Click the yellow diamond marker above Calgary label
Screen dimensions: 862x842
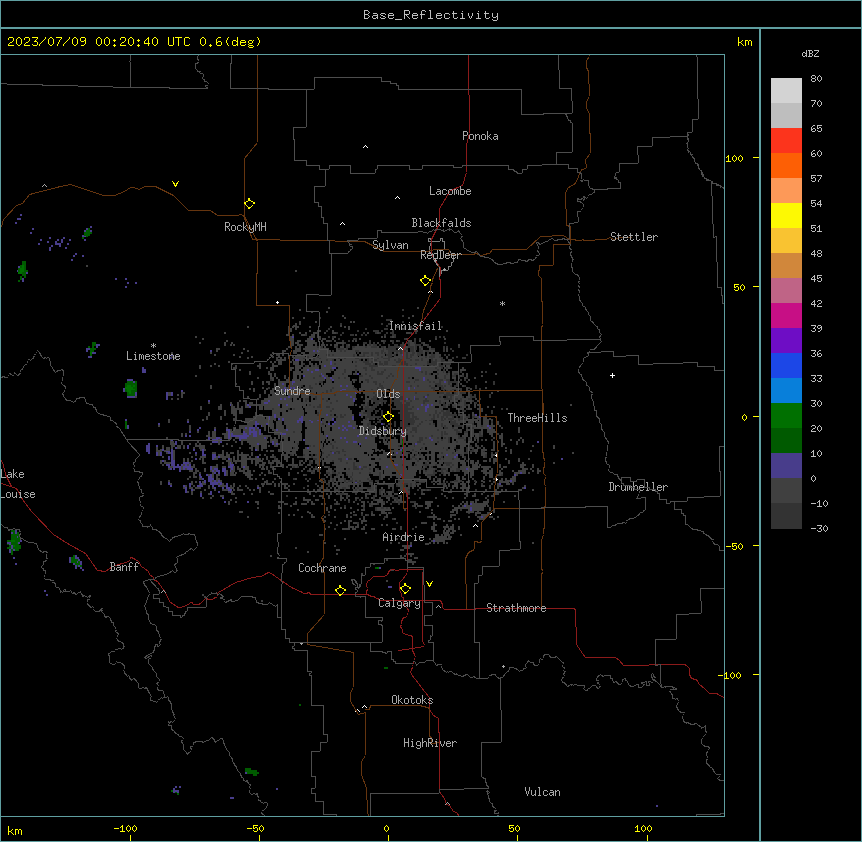click(x=405, y=589)
